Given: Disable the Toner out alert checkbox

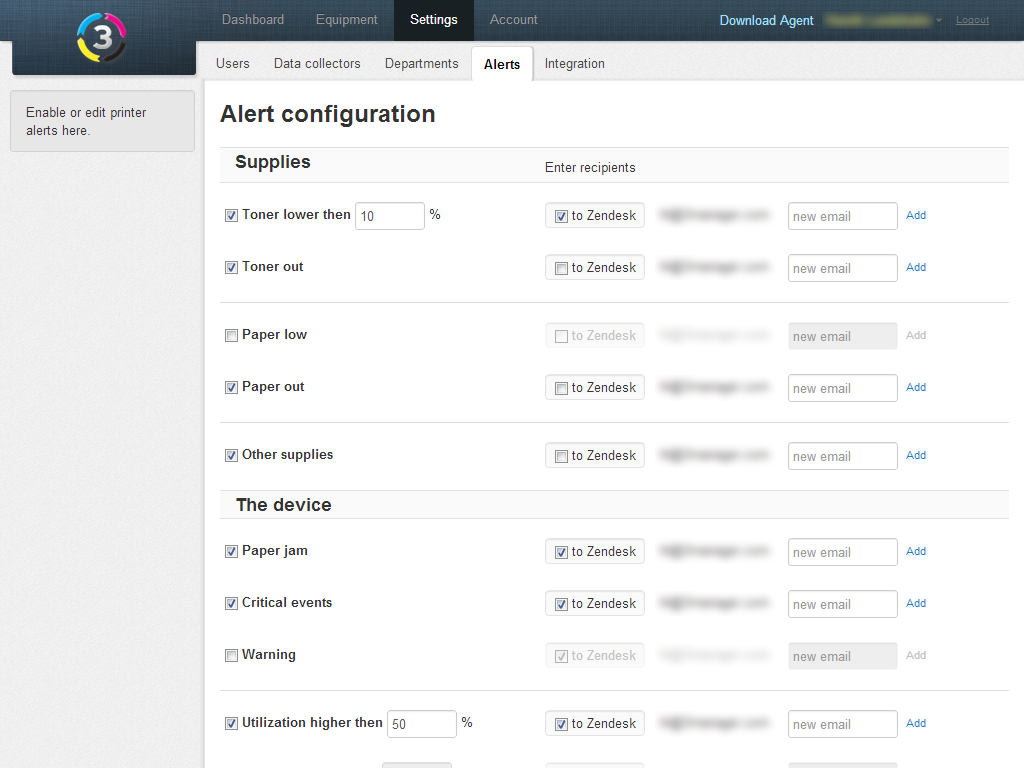Looking at the screenshot, I should point(232,268).
